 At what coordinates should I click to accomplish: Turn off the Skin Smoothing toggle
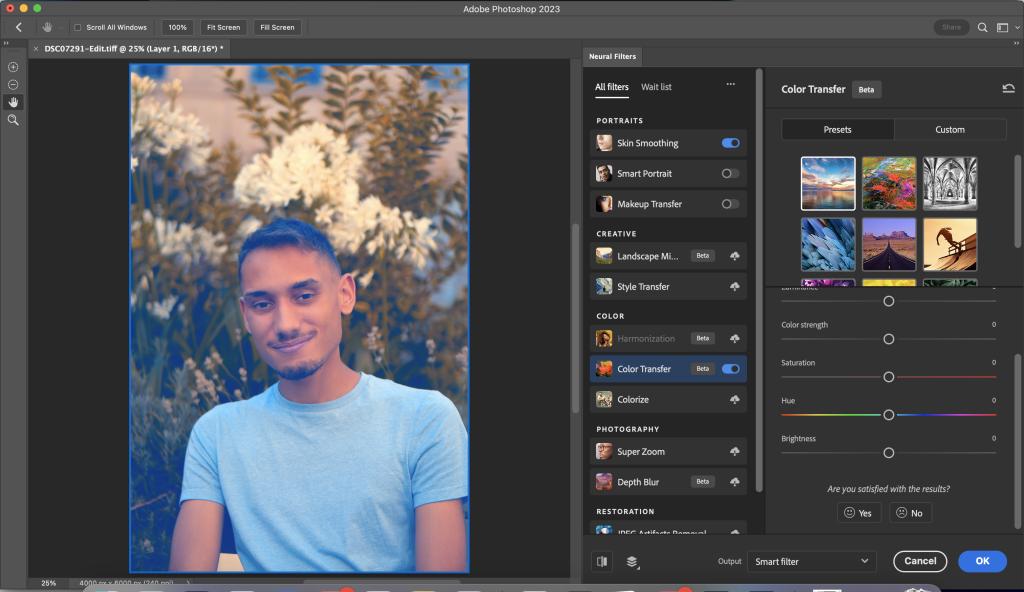point(731,143)
